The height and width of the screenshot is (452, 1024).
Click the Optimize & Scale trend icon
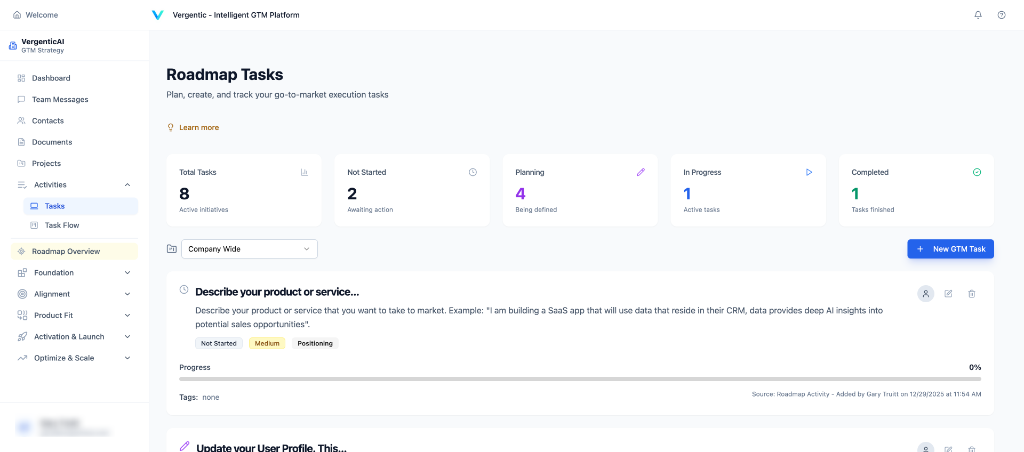tap(22, 358)
